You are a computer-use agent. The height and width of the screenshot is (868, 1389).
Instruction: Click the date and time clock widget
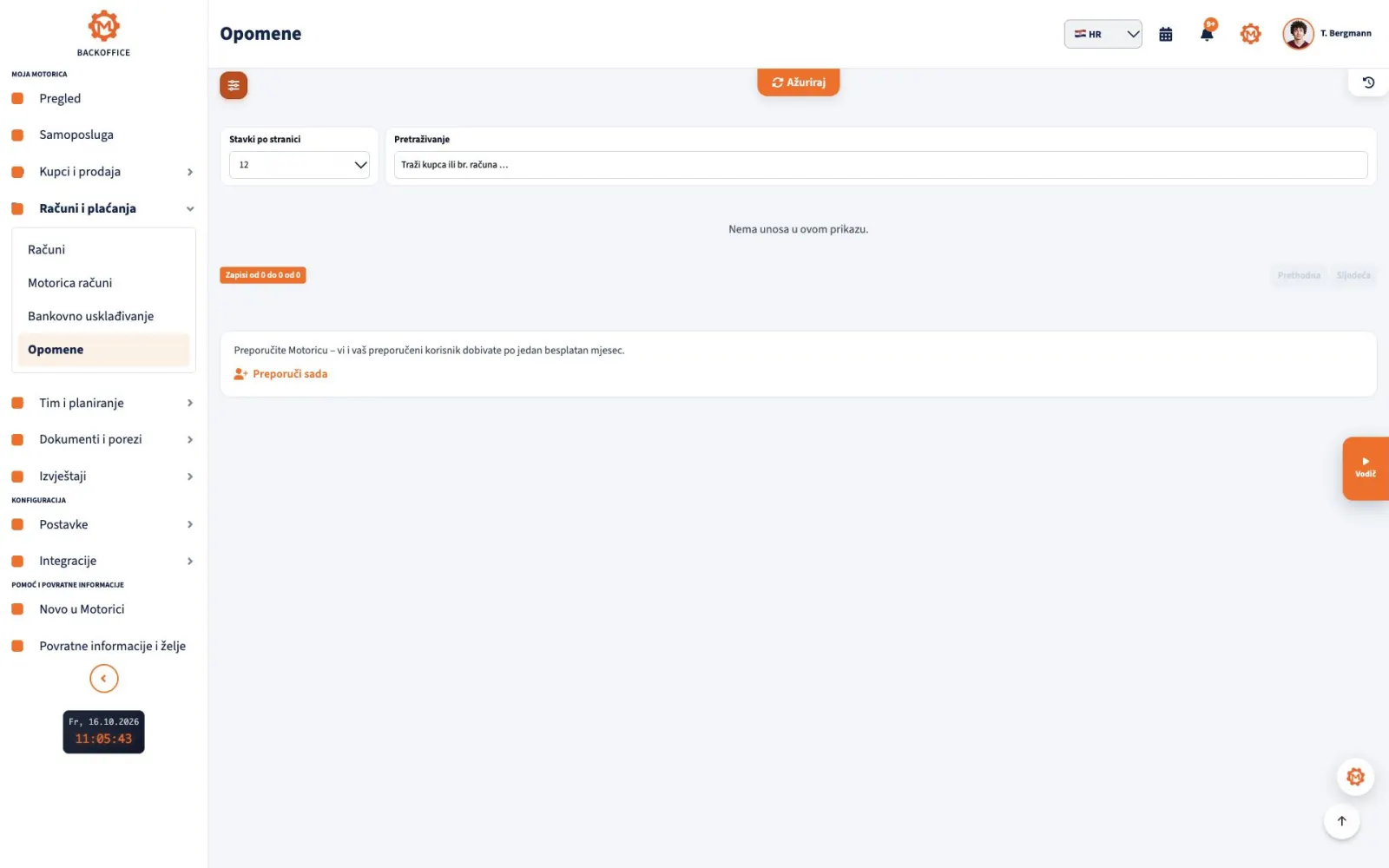(x=103, y=732)
